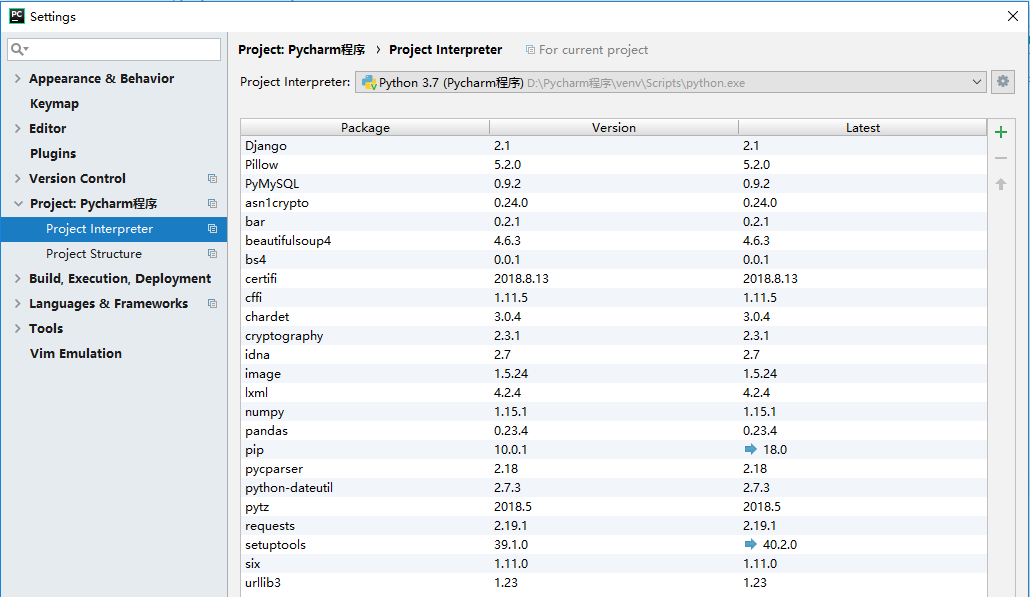Screen dimensions: 1030x597
Task: Expand Appearance & Behavior section
Action: click(18, 78)
